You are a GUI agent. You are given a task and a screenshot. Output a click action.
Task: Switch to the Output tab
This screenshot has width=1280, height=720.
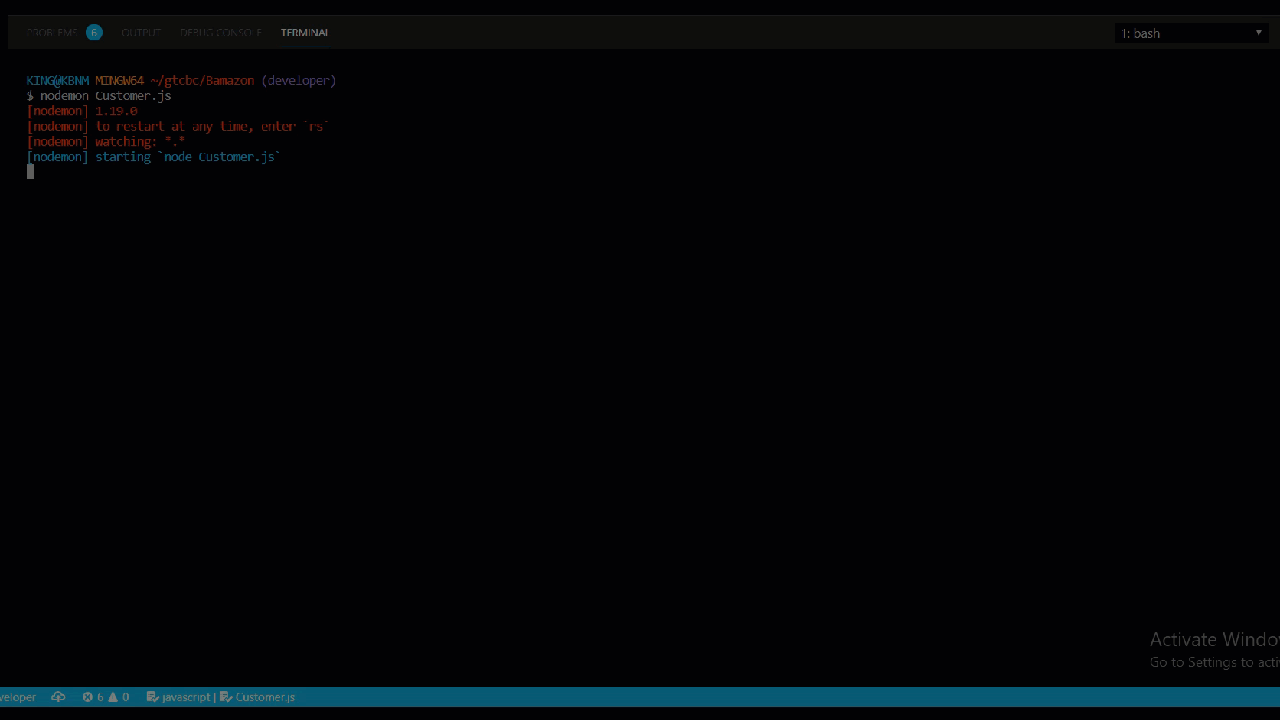click(x=141, y=33)
